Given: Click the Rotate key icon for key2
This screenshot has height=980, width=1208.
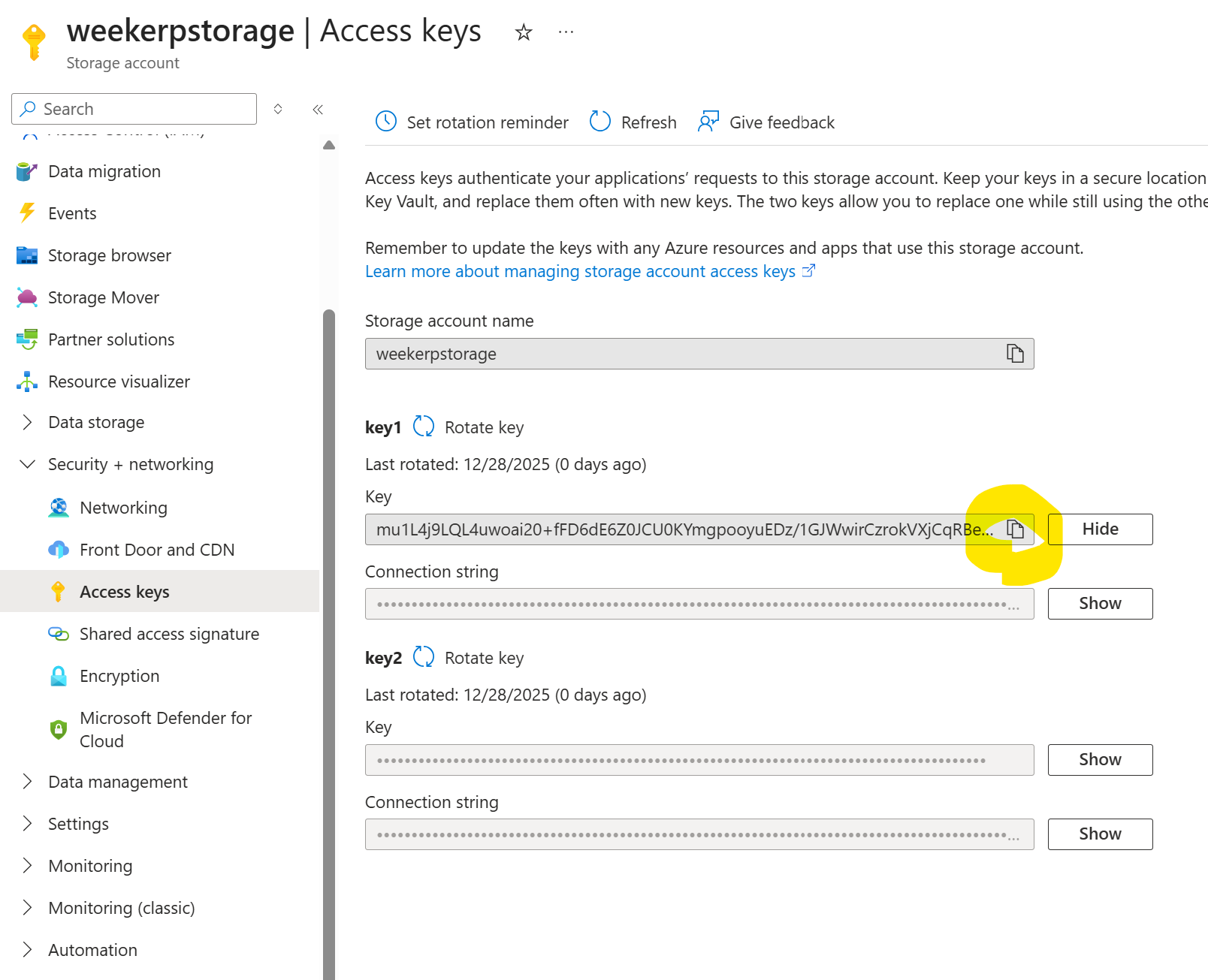Looking at the screenshot, I should pyautogui.click(x=424, y=657).
